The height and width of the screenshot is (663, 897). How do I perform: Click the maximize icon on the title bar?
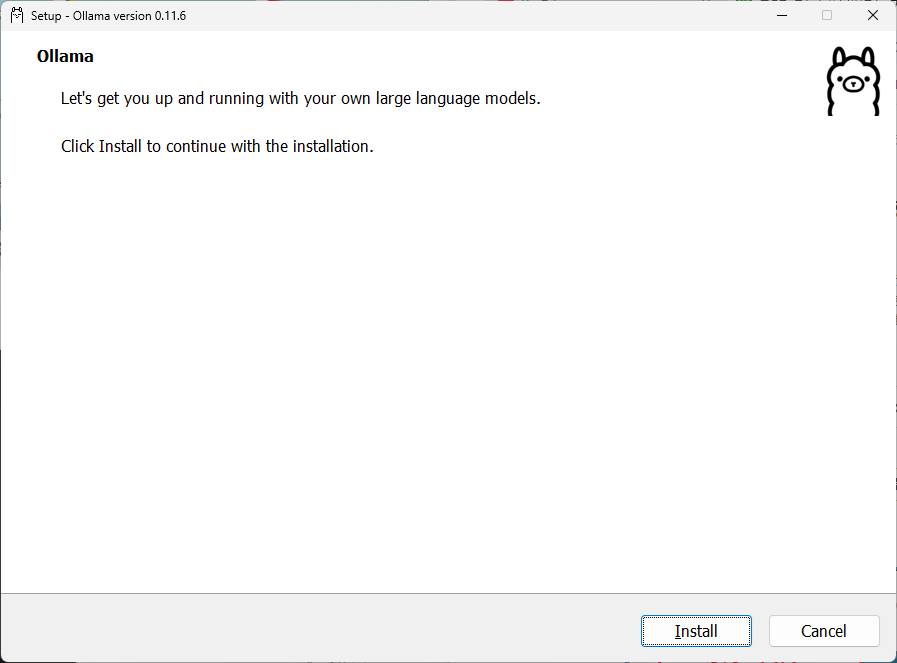[827, 15]
